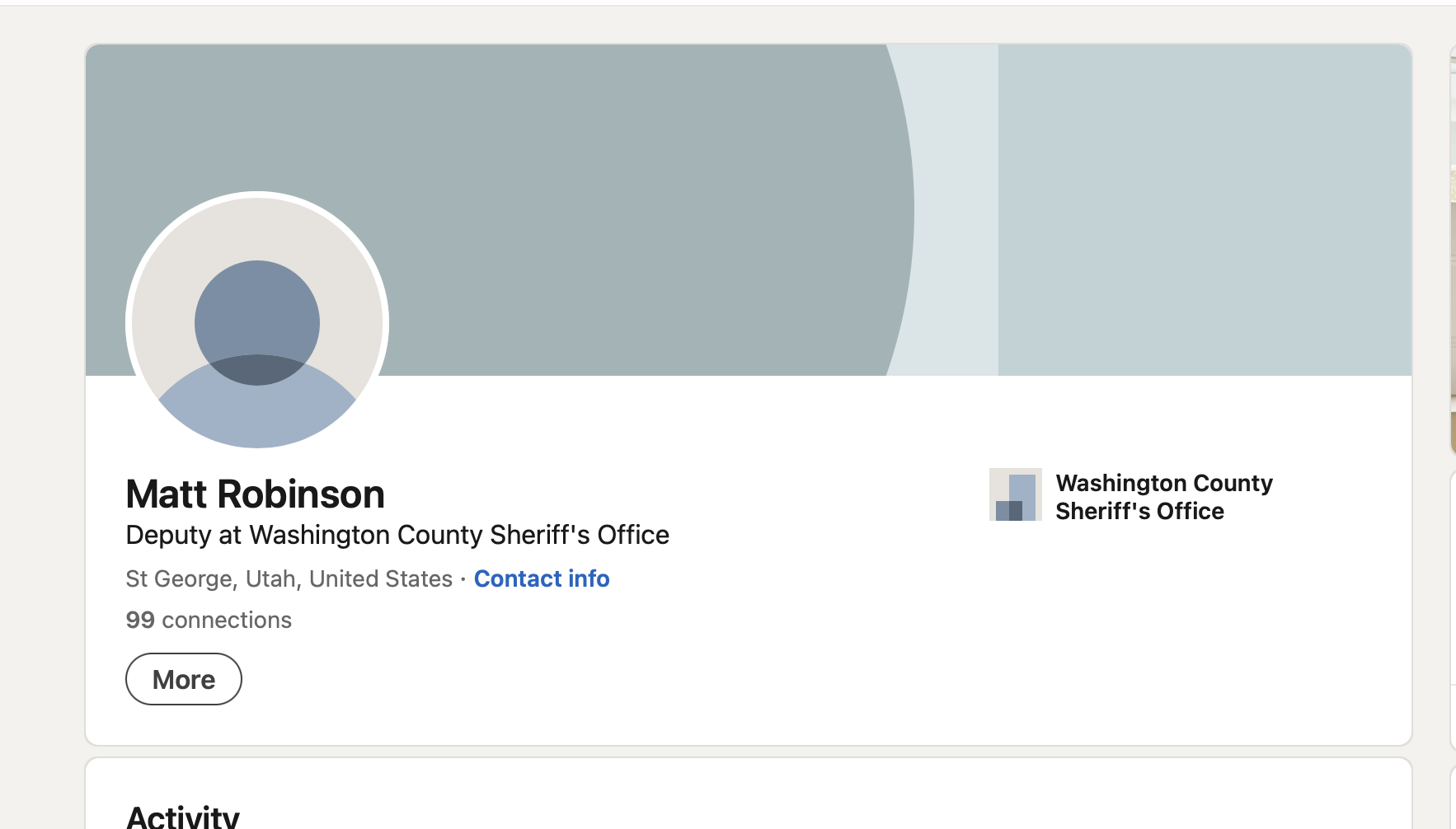The width and height of the screenshot is (1456, 829).
Task: Open Matt Robinson's default profile photo avatar
Action: (x=257, y=323)
